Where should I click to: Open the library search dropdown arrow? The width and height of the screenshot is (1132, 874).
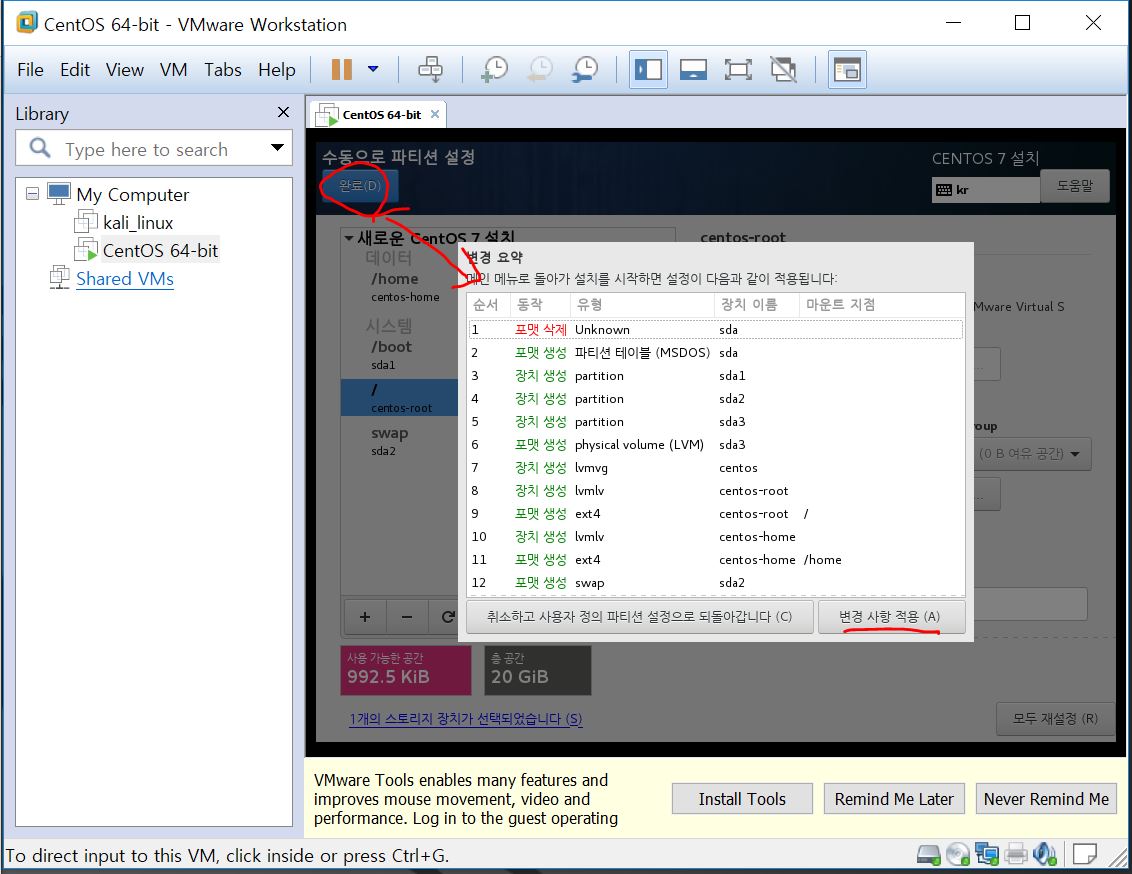coord(277,147)
